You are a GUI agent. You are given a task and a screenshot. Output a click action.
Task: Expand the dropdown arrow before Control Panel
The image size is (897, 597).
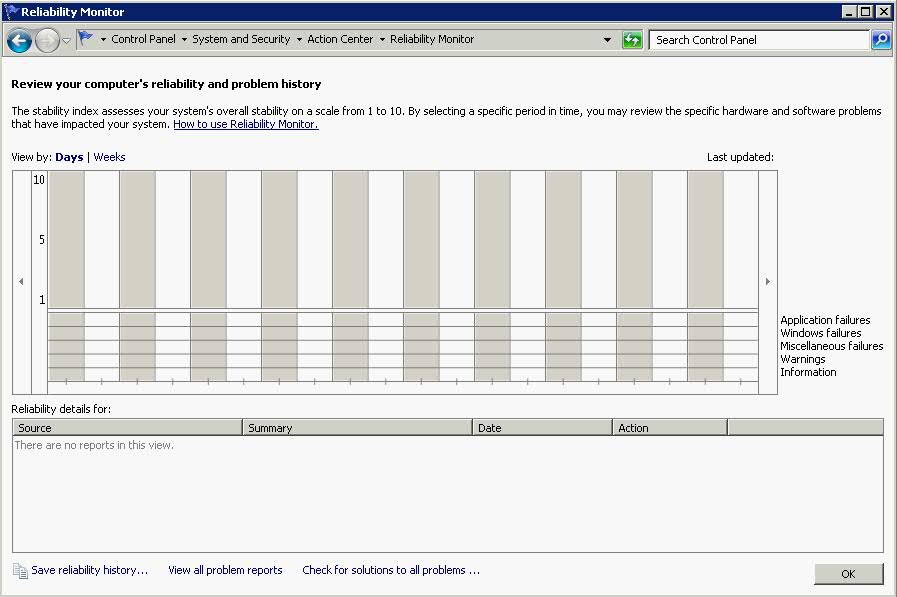[104, 39]
